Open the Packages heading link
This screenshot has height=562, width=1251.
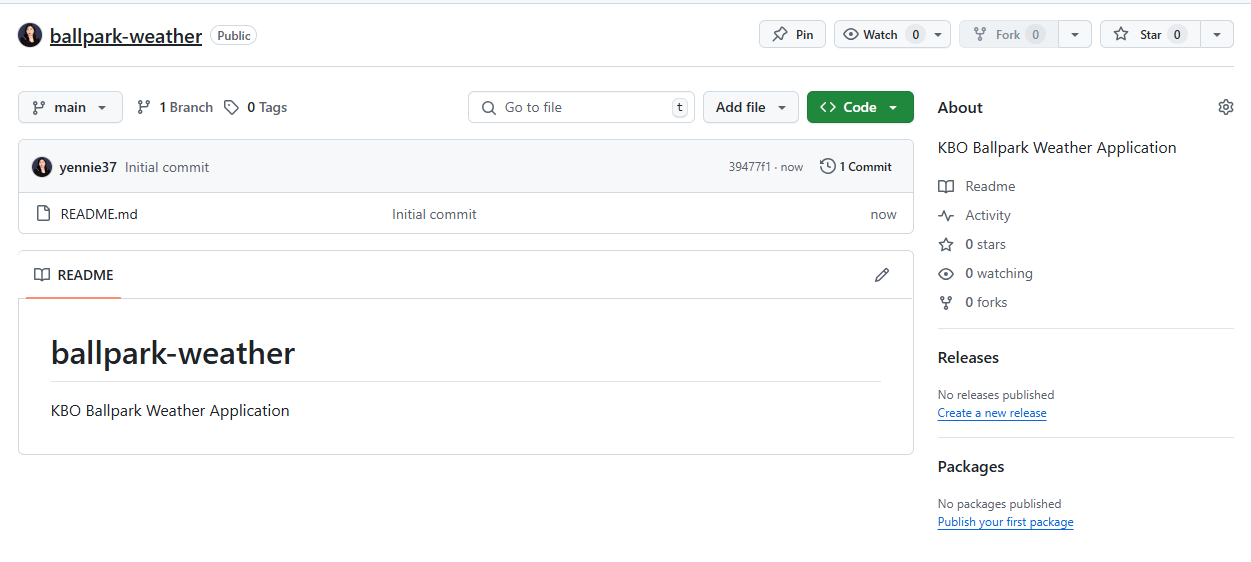pos(971,467)
